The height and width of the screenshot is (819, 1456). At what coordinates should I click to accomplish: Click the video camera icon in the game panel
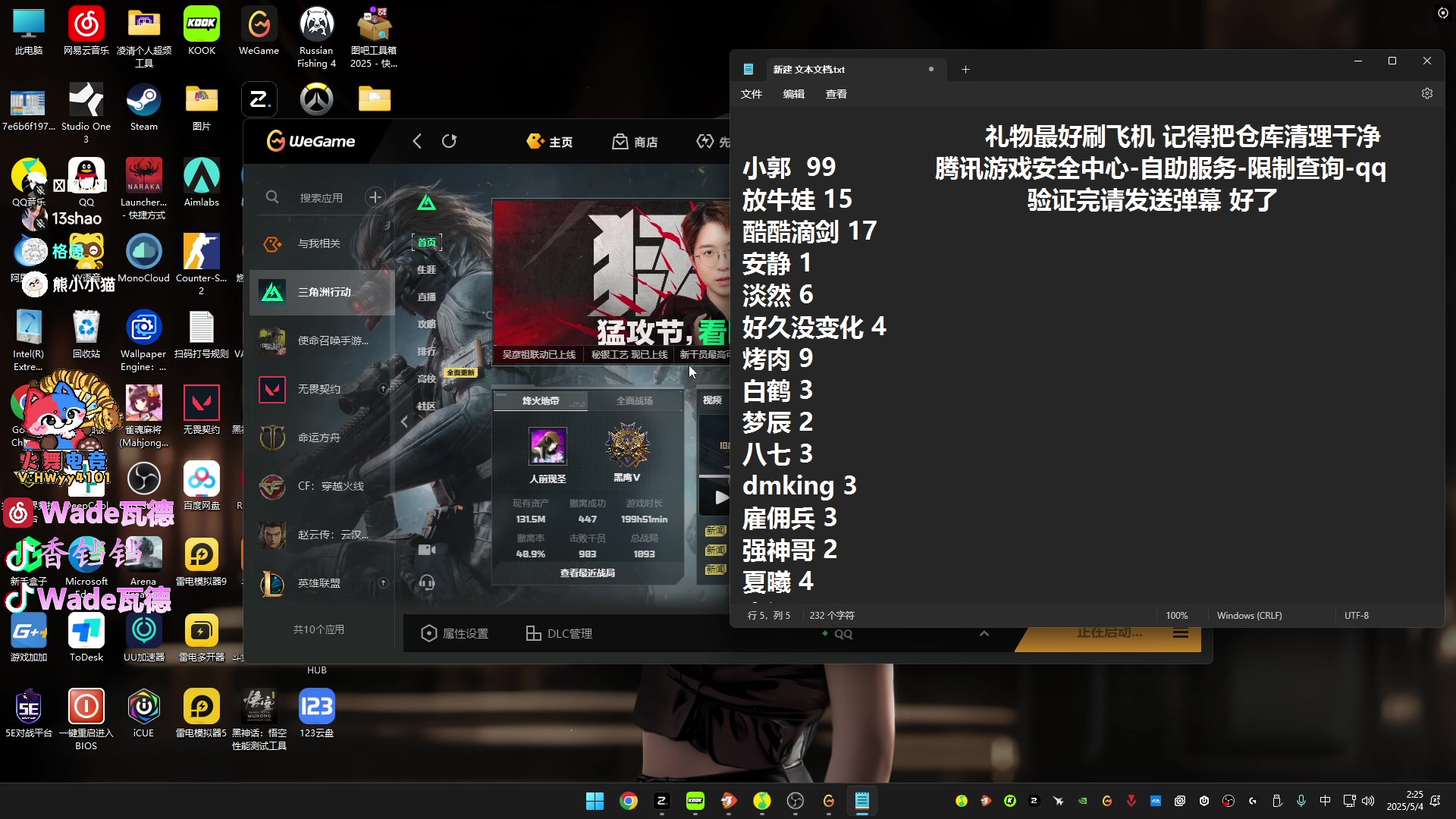point(427,550)
